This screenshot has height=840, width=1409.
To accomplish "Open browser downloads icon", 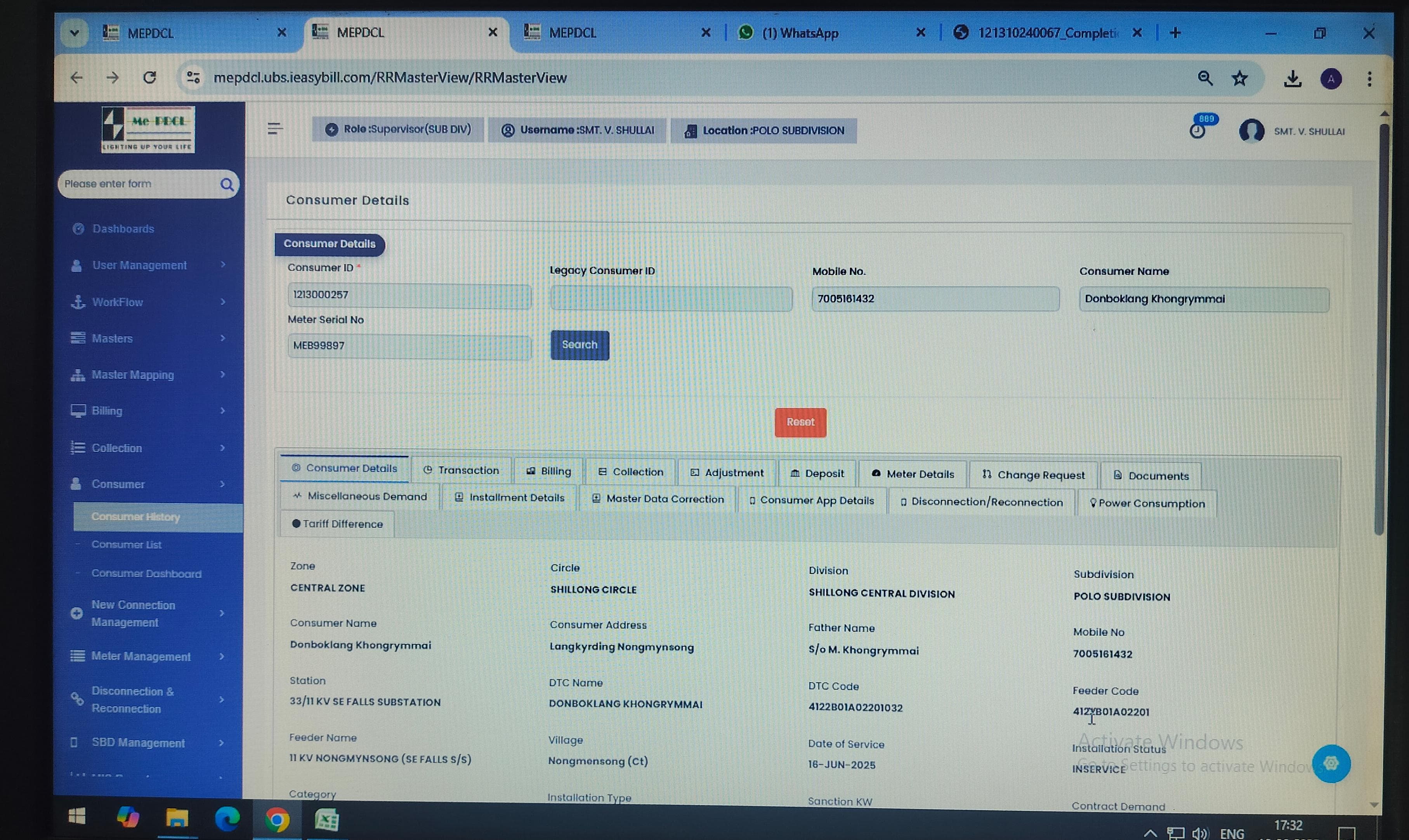I will 1292,79.
